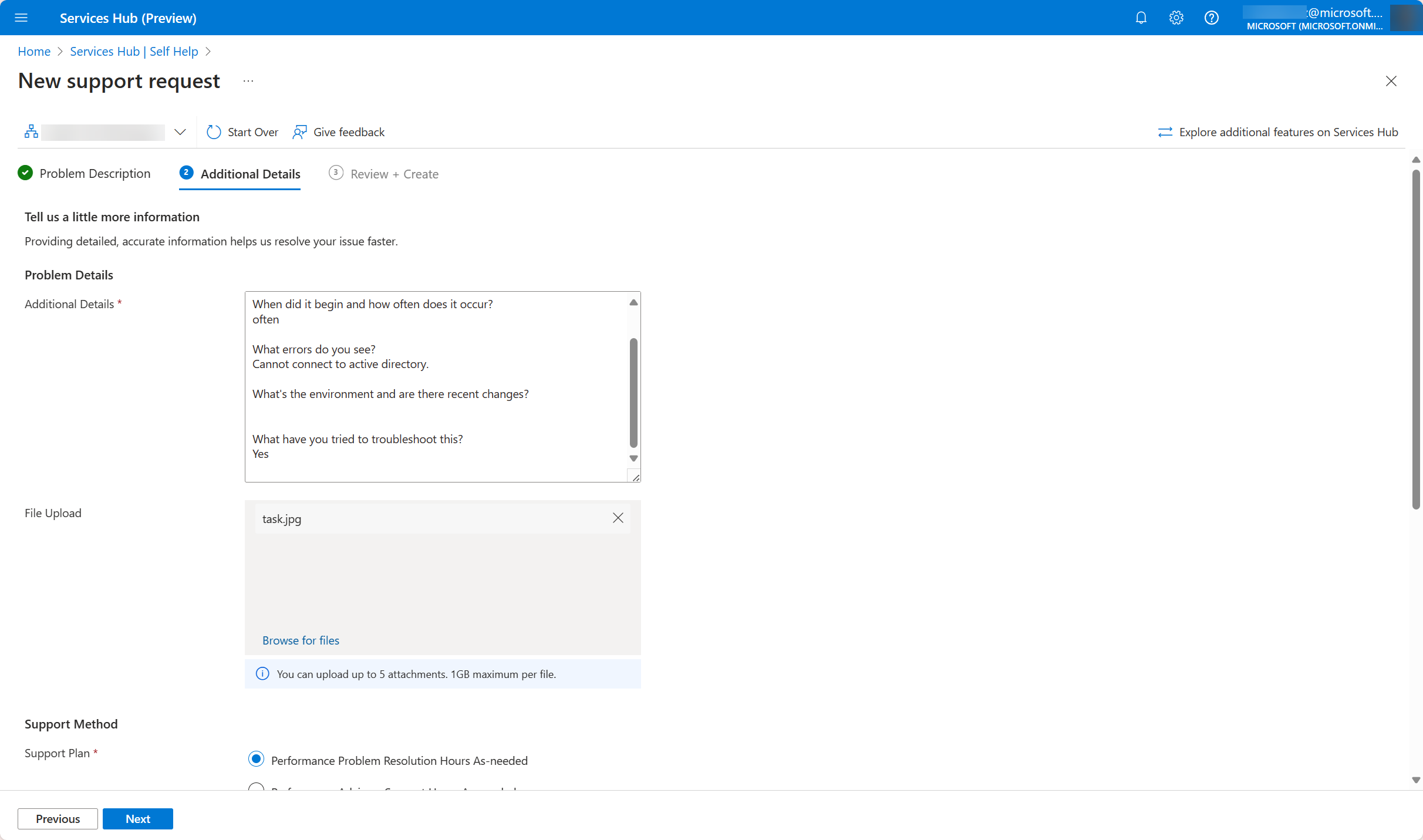
Task: Click the Next button
Action: [138, 818]
